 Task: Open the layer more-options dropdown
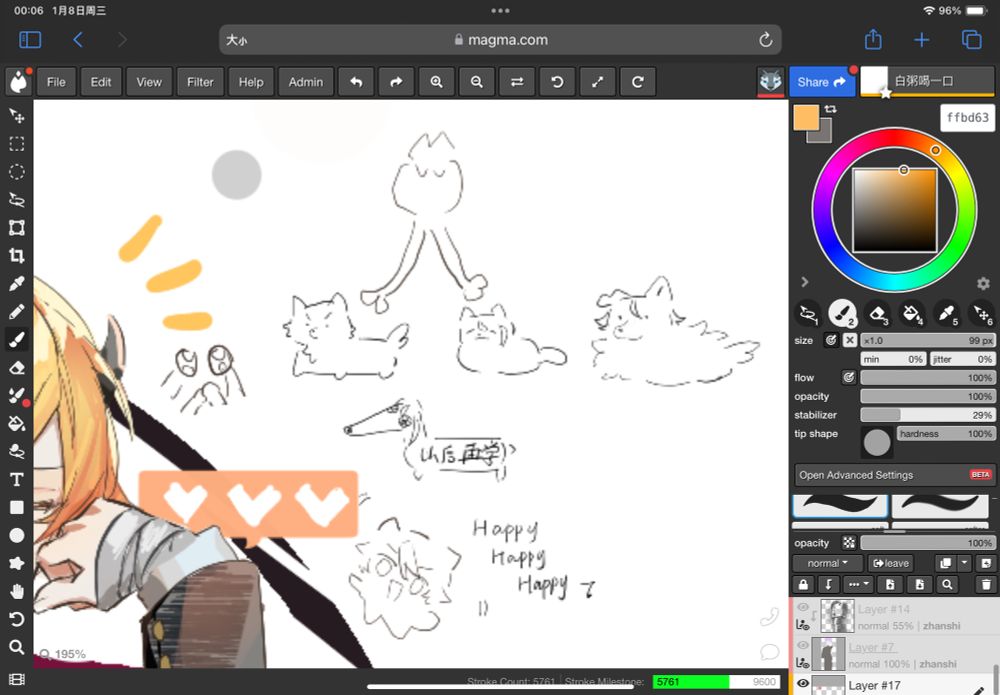[x=857, y=584]
